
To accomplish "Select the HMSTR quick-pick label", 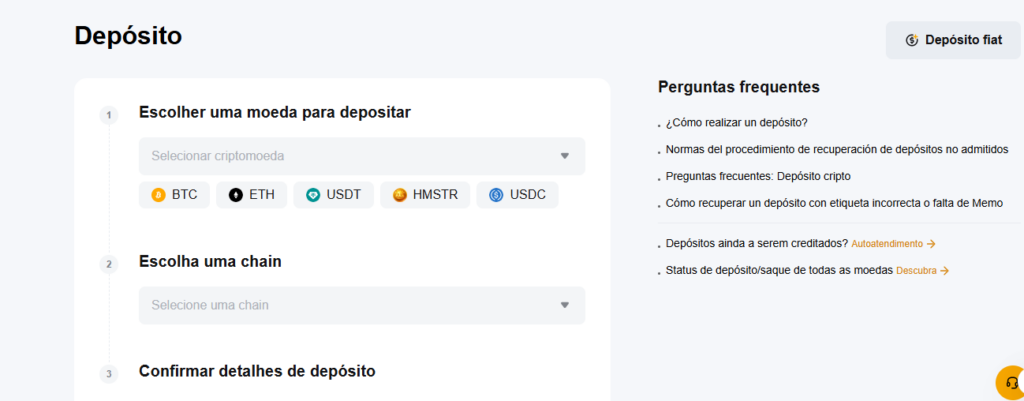I will click(x=434, y=195).
